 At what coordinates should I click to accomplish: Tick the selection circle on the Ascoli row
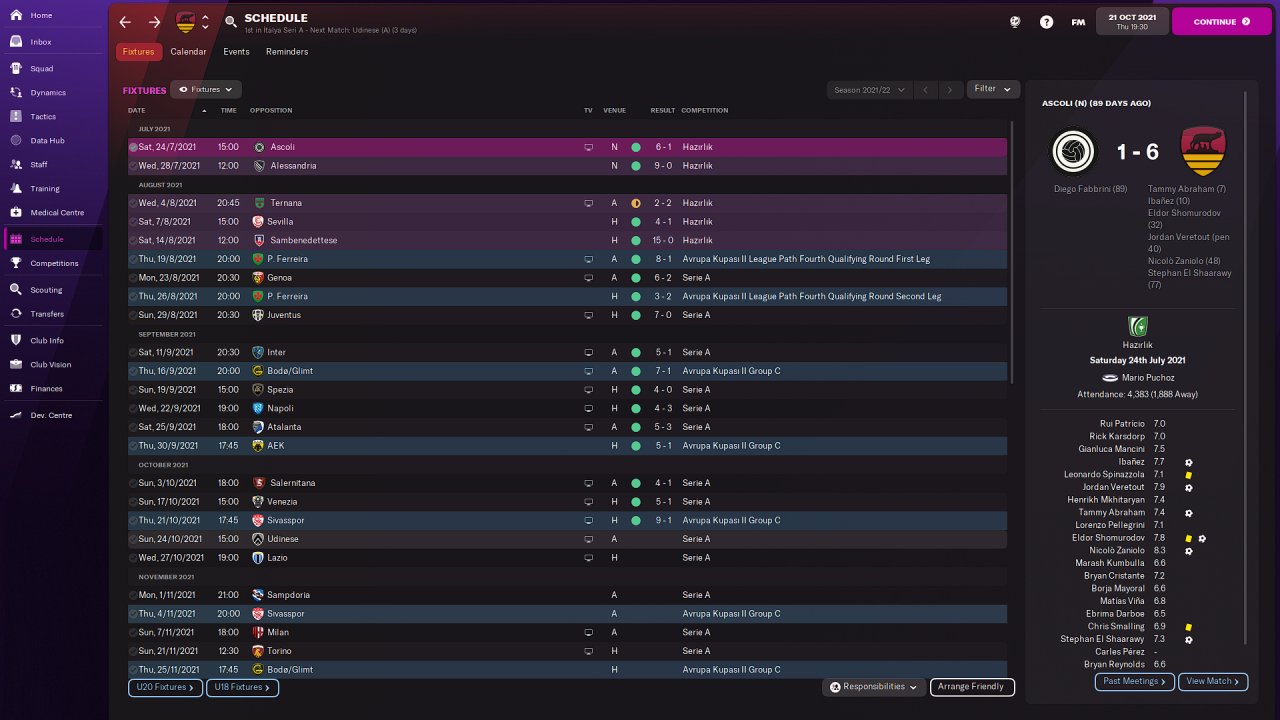coord(133,147)
